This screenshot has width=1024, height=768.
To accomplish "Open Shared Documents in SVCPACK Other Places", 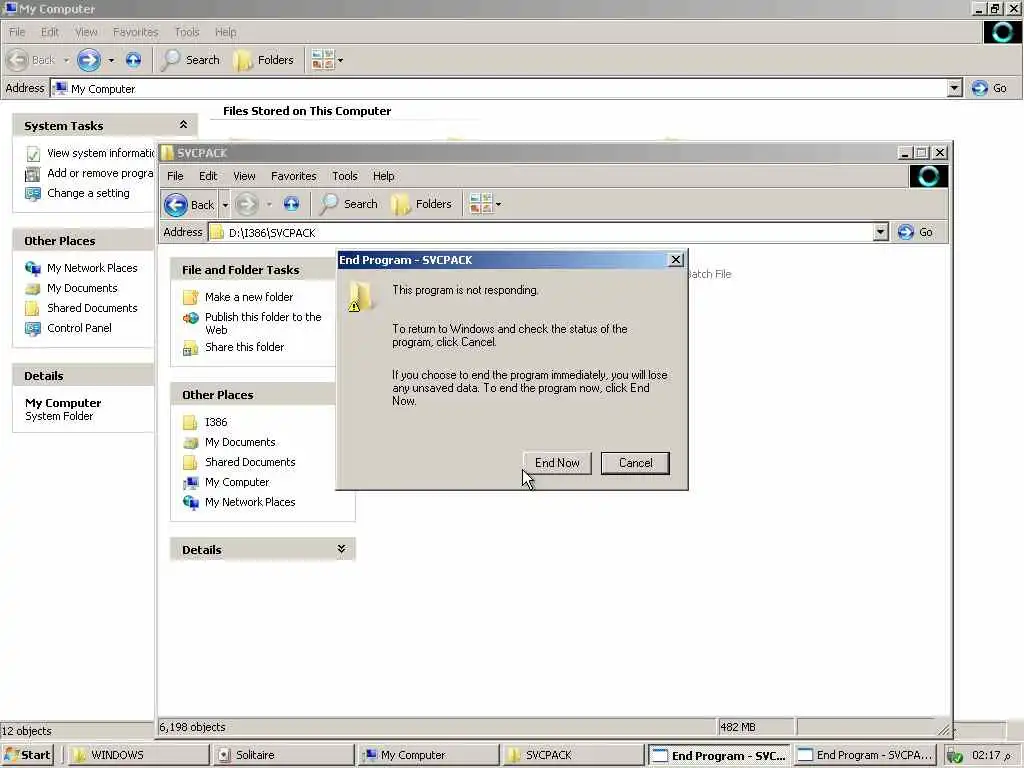I will point(249,462).
